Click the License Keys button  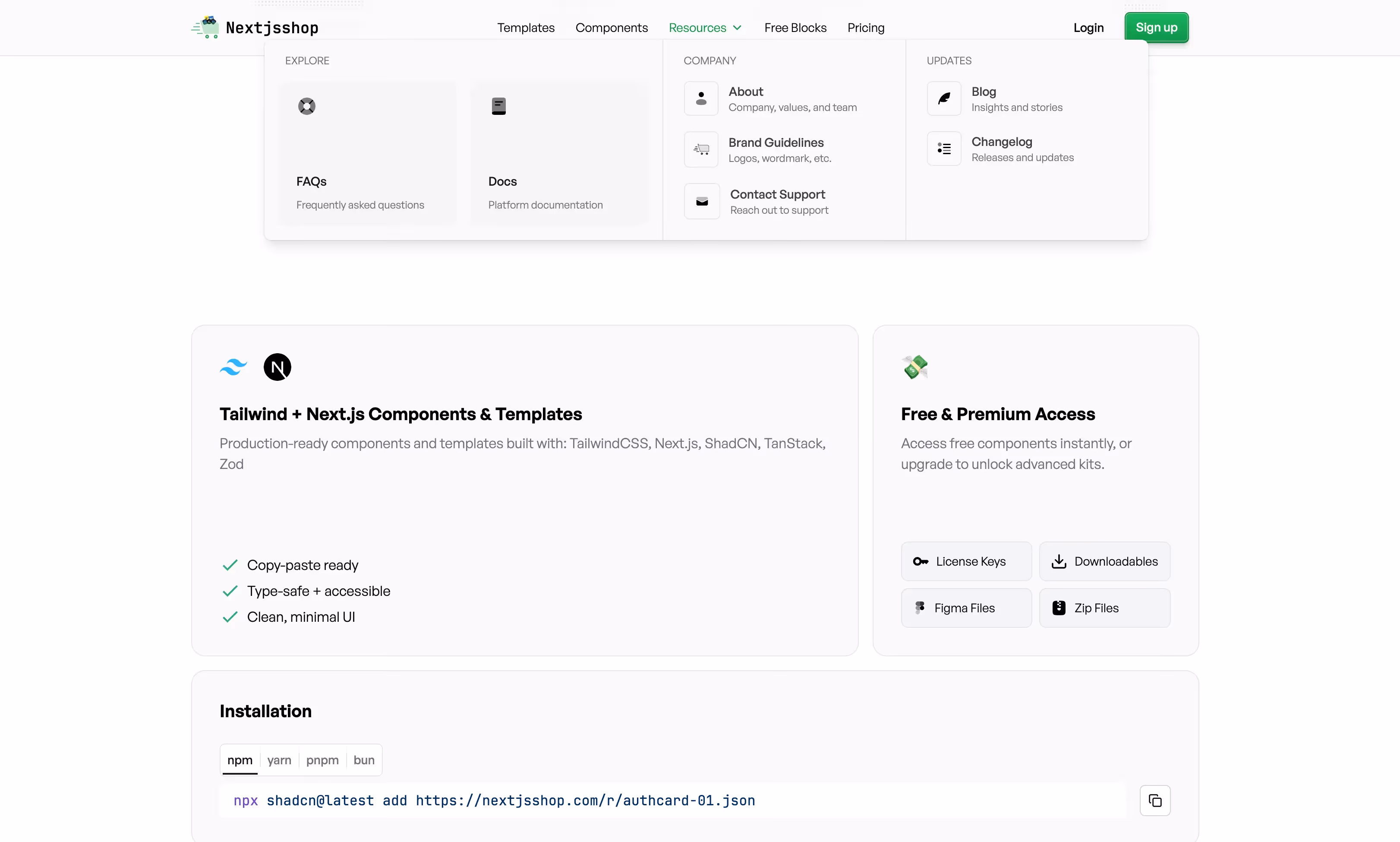pyautogui.click(x=966, y=561)
